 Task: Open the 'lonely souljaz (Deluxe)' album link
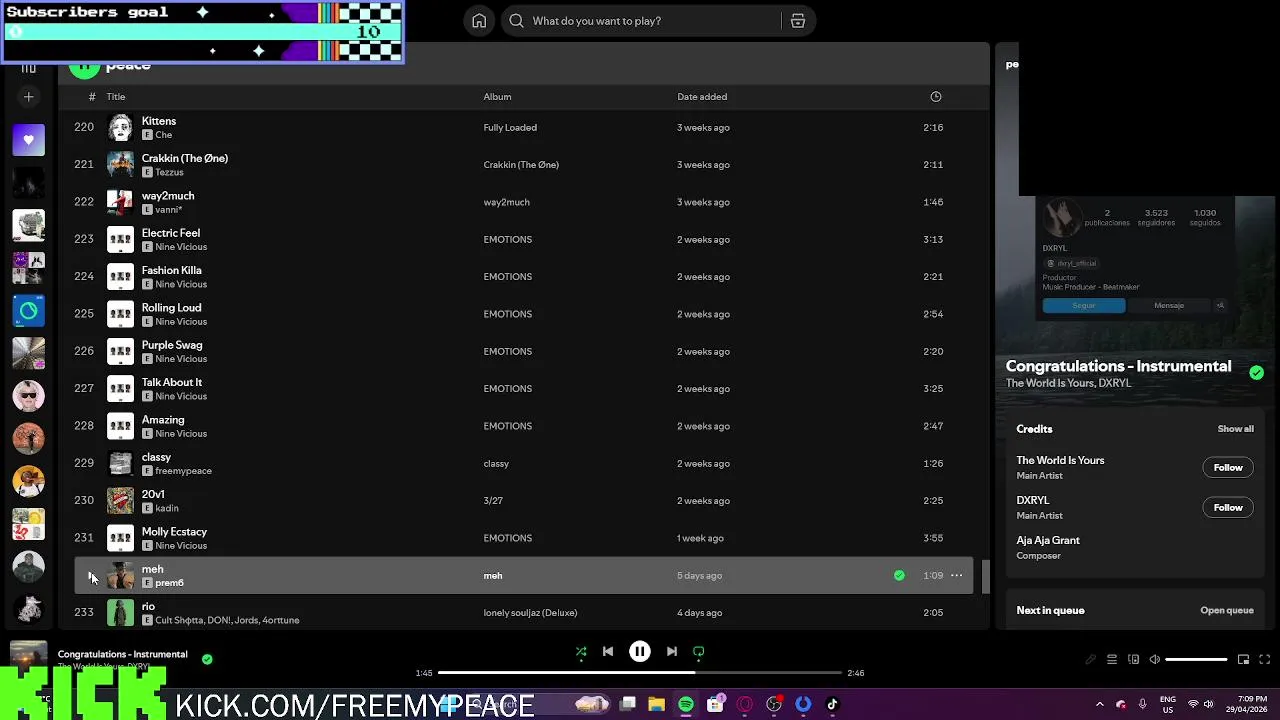click(x=530, y=613)
